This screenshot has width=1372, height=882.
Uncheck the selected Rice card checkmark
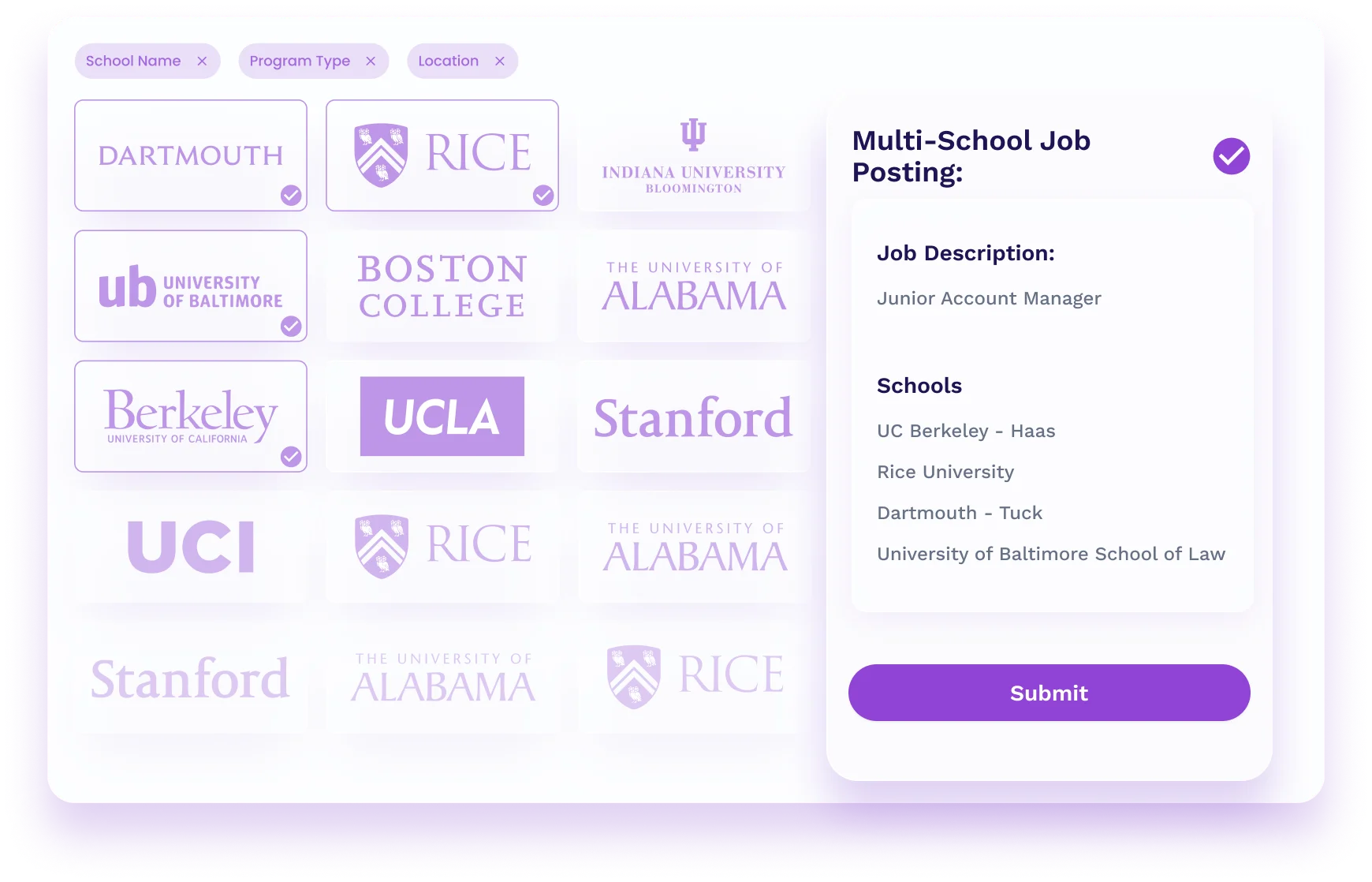pos(543,195)
